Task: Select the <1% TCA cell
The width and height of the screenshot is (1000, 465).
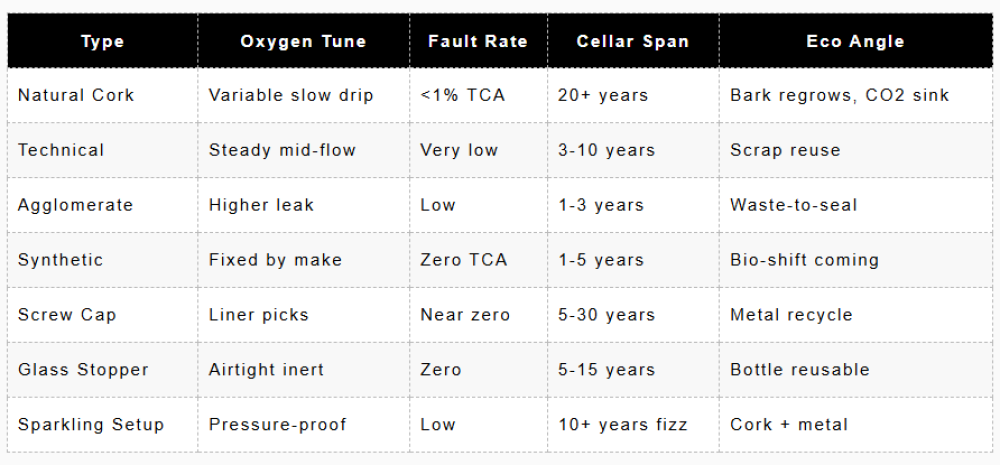Action: coord(463,95)
